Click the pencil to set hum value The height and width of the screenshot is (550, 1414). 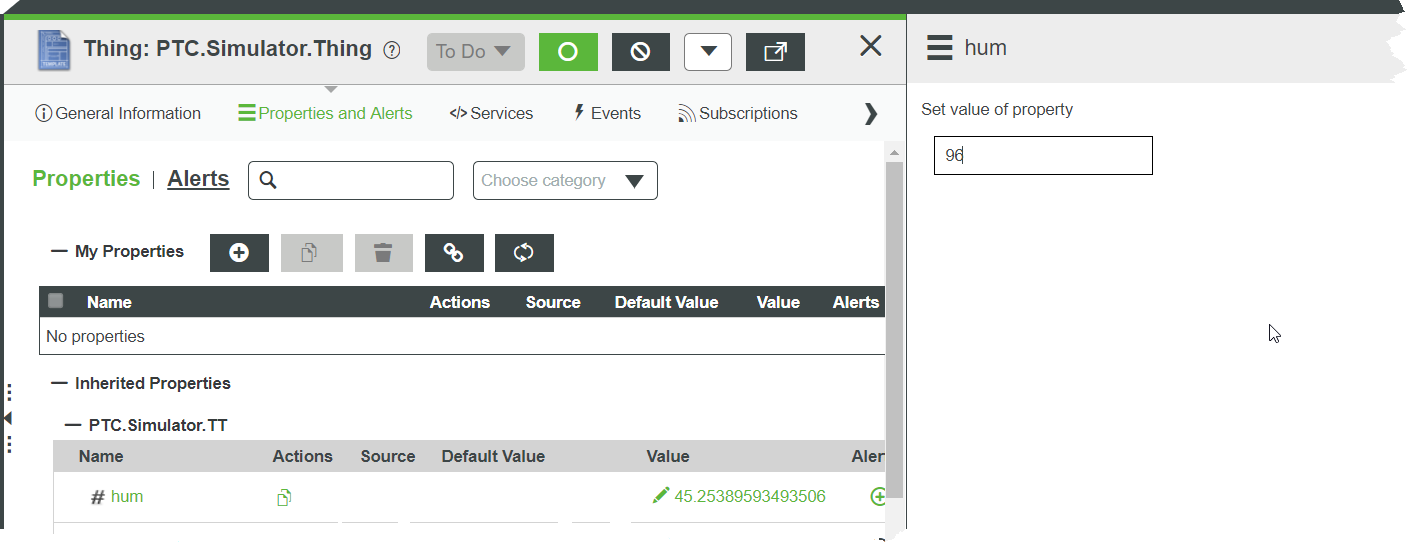[660, 495]
